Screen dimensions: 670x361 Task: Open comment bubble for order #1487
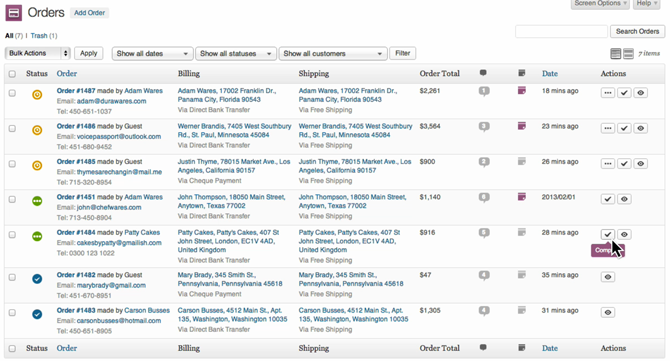pos(484,91)
